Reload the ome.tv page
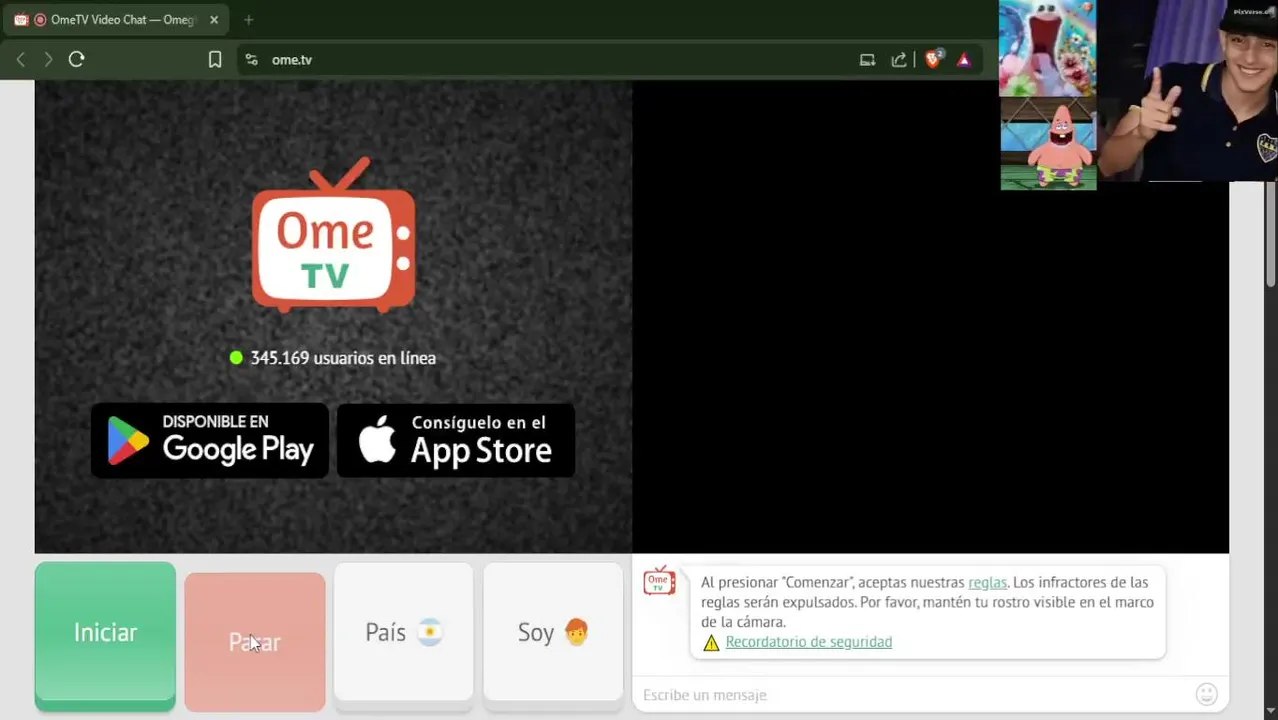The image size is (1278, 720). [76, 60]
